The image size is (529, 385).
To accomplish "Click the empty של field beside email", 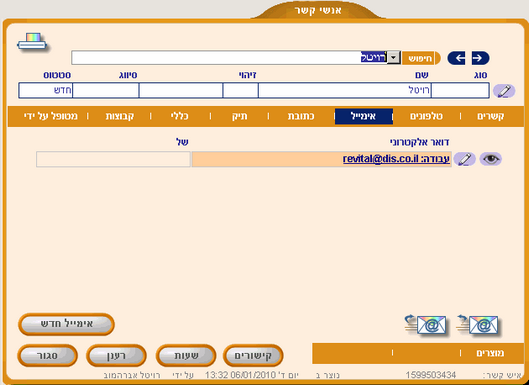I will pyautogui.click(x=113, y=159).
